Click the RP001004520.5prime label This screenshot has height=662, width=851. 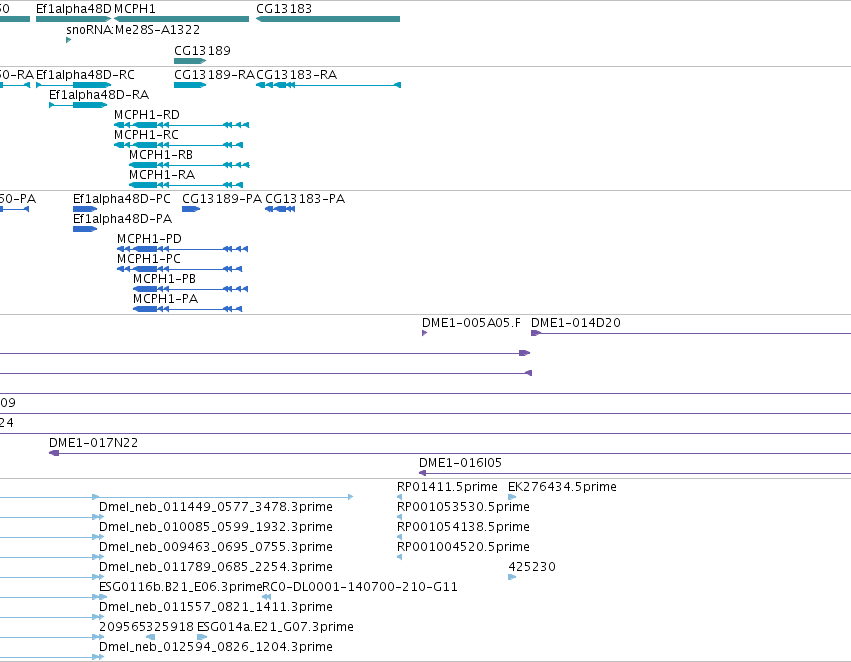463,547
